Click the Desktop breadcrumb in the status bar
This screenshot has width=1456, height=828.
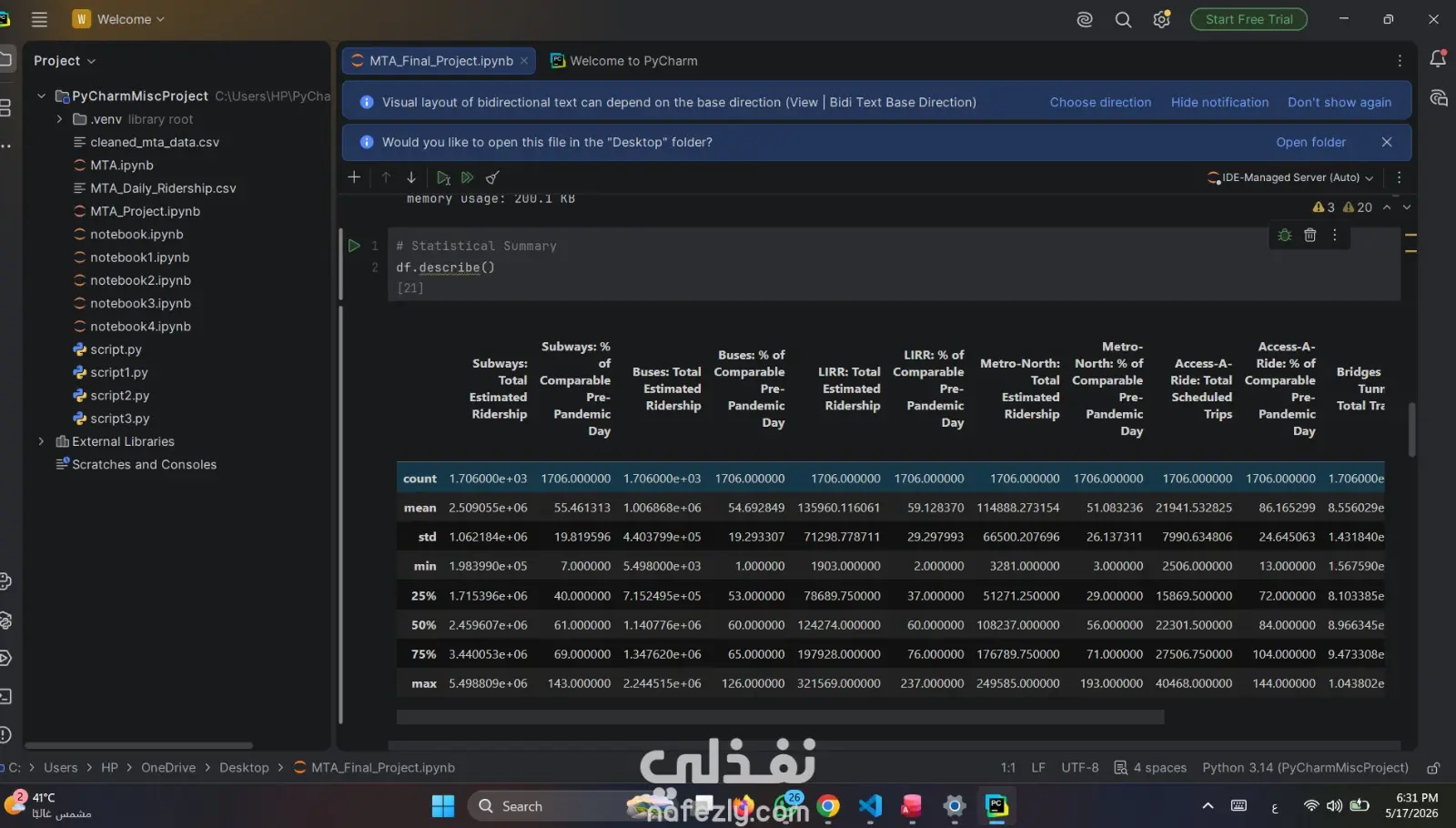tap(244, 768)
